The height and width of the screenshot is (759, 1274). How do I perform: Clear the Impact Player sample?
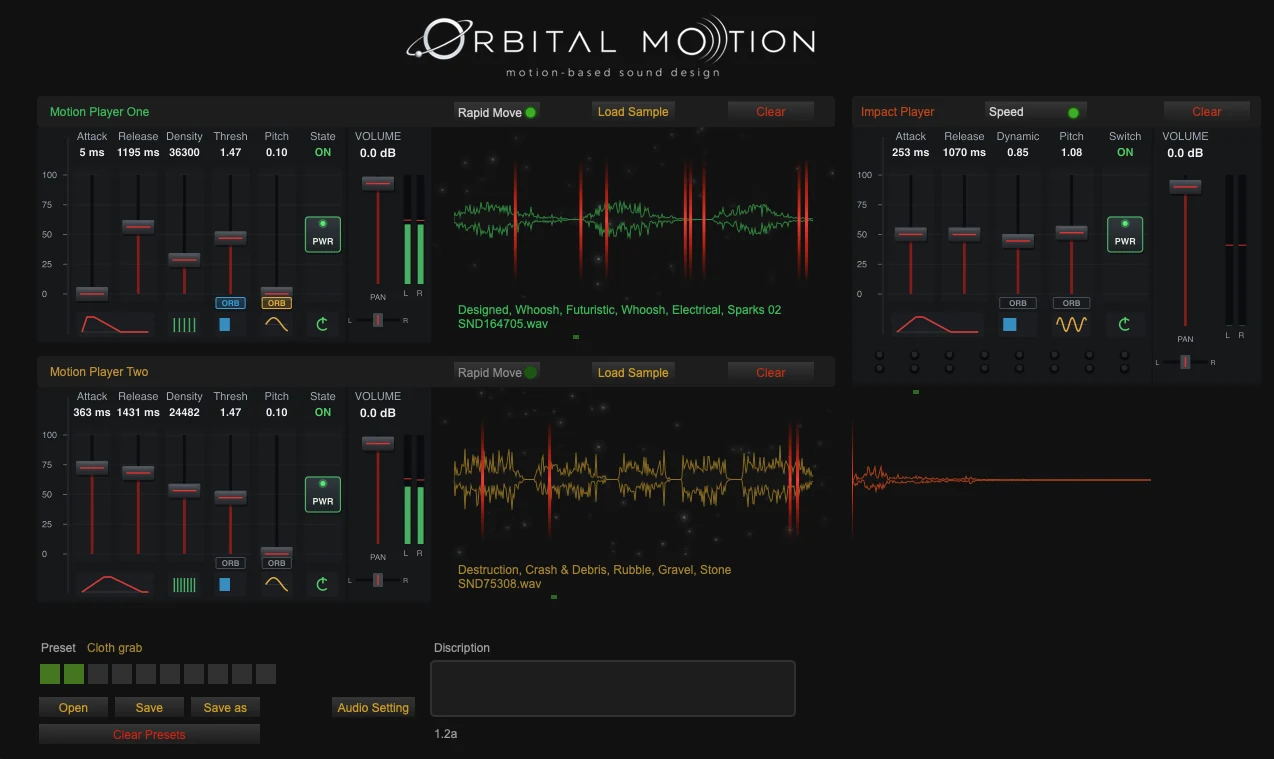pos(1207,112)
